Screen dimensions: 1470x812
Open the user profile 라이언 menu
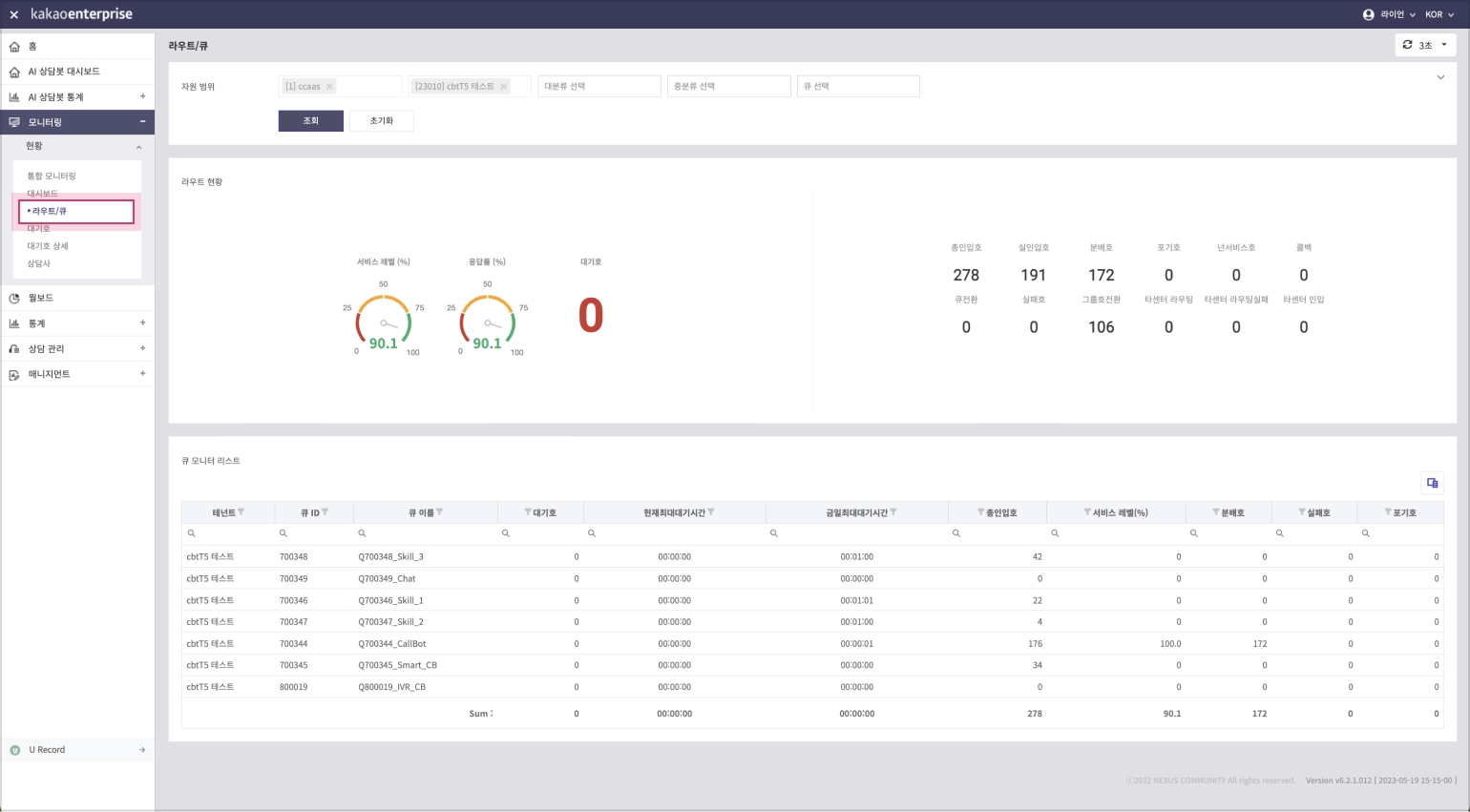click(1389, 14)
